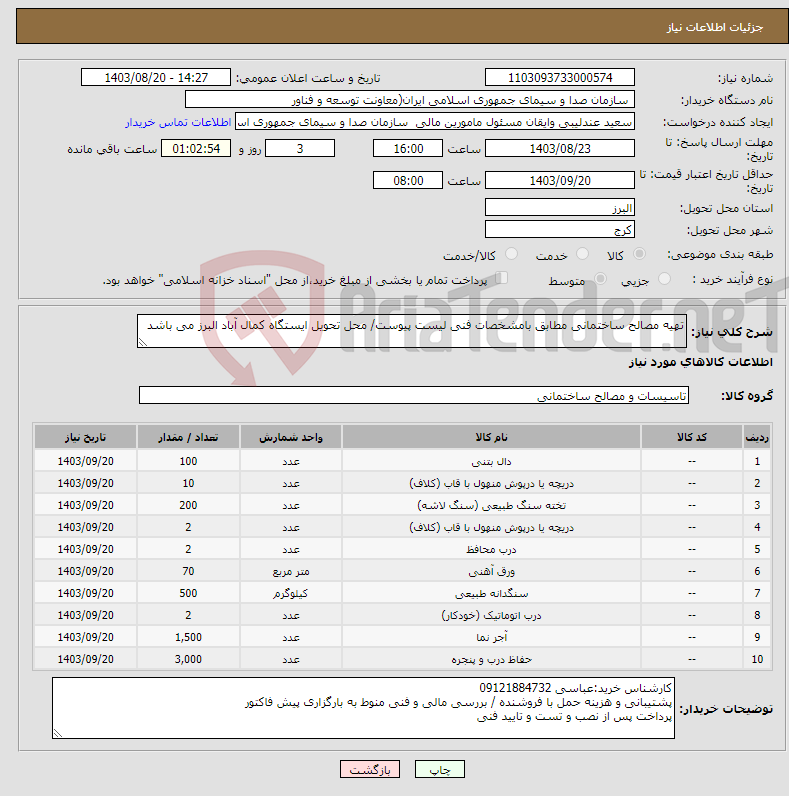Click unit کیلوگرم in سنگدانه طبیعی row
This screenshot has width=789, height=796.
point(291,593)
